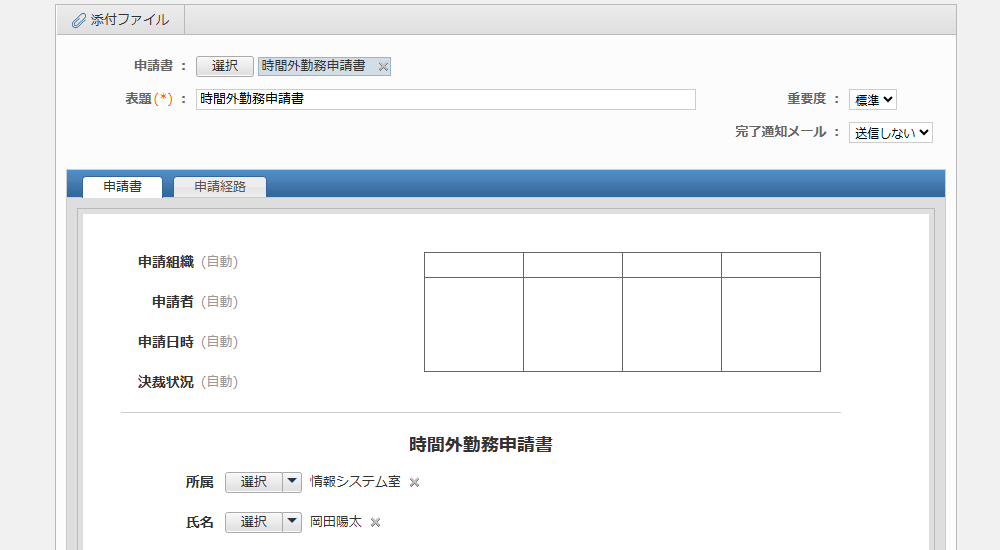Click the 情報システム室 department text
This screenshot has width=1000, height=550.
click(355, 482)
